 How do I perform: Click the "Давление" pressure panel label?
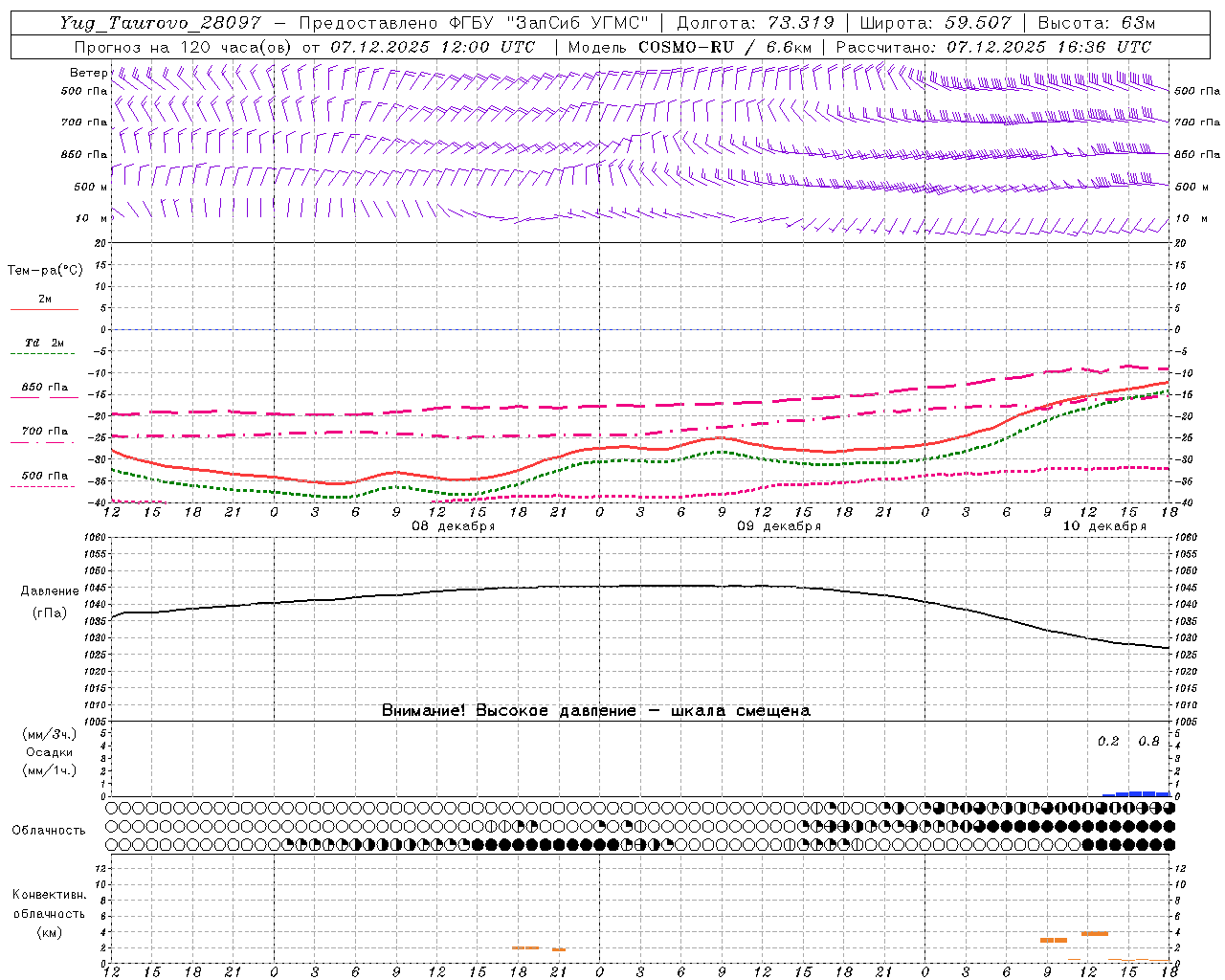[x=50, y=591]
